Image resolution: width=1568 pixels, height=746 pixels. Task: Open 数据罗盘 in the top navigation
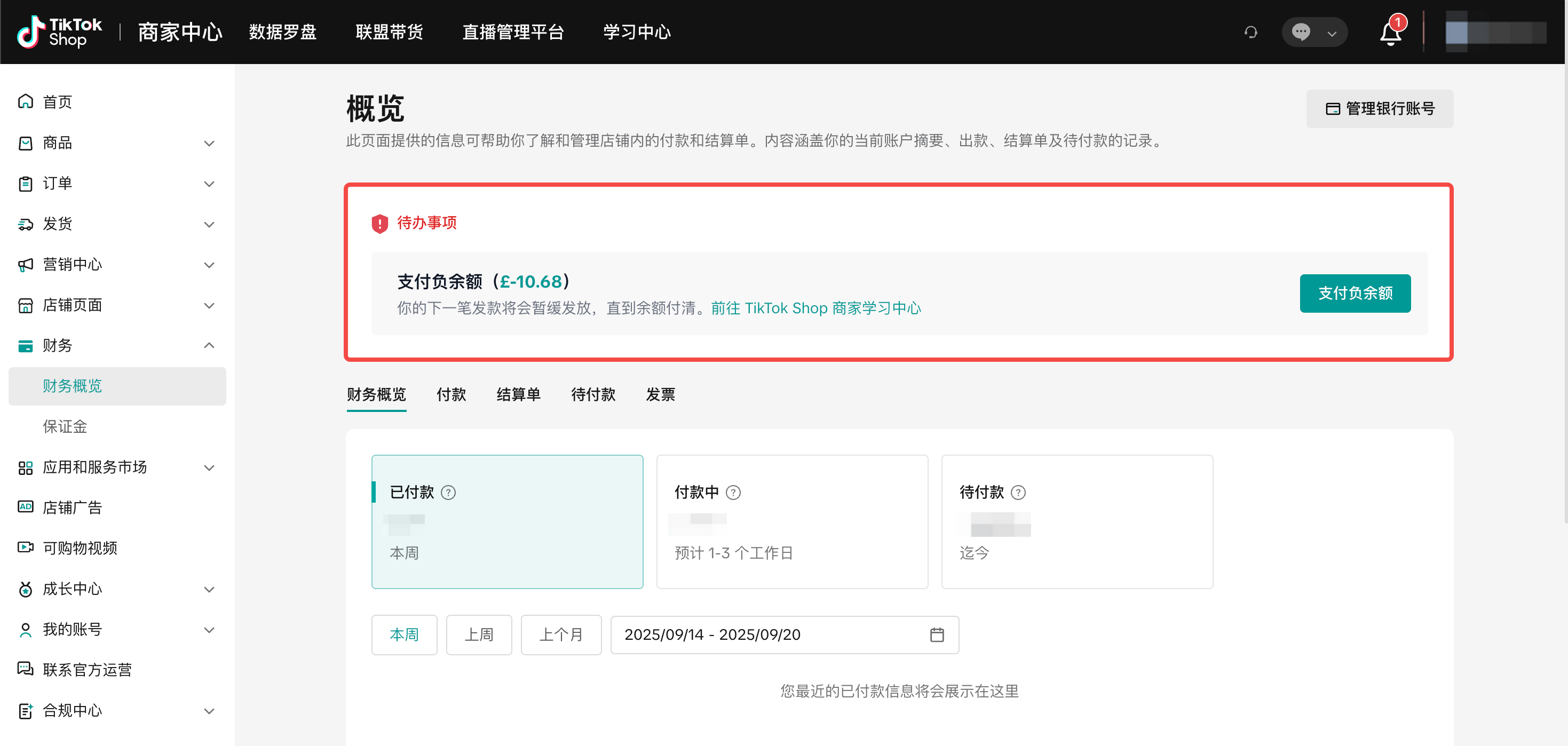282,31
